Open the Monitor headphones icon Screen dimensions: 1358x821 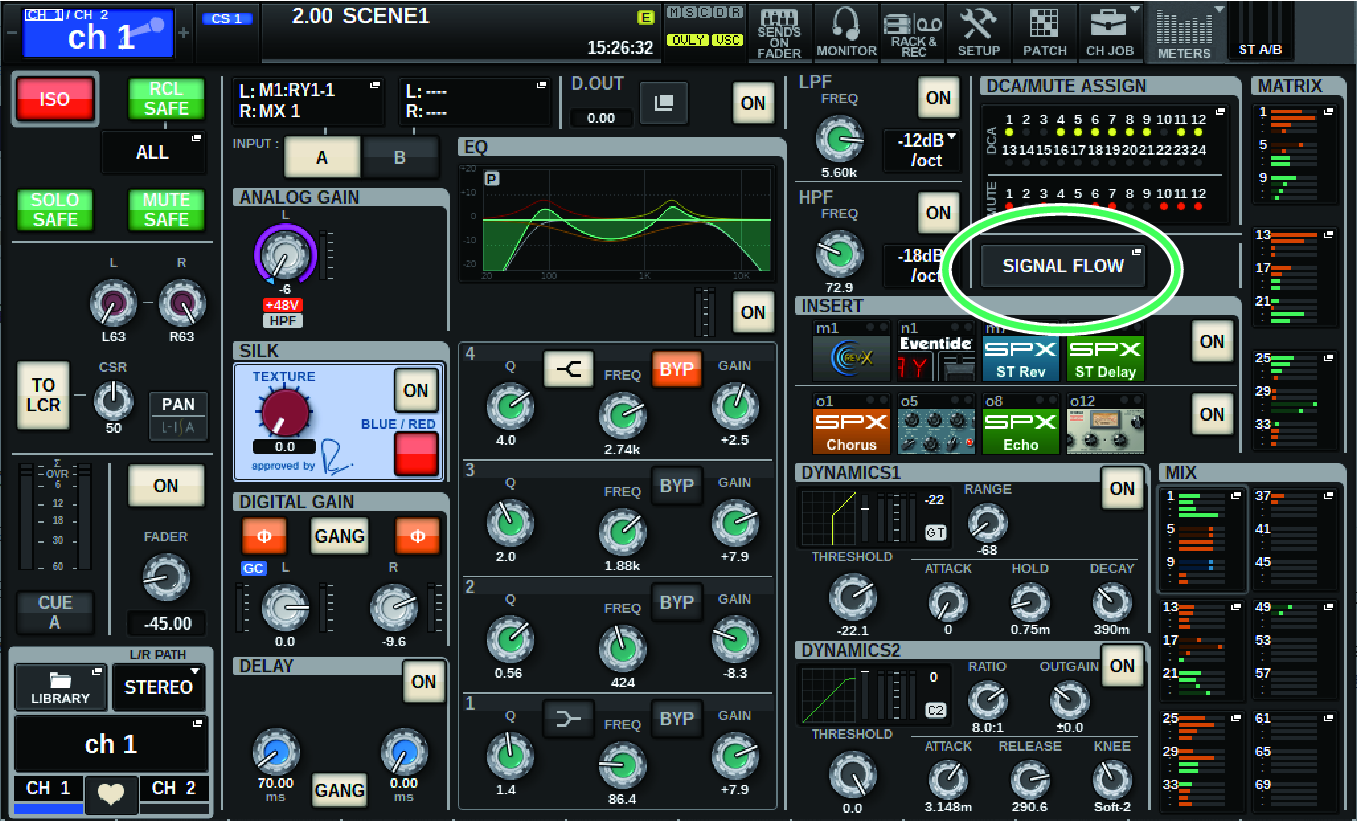pos(846,30)
